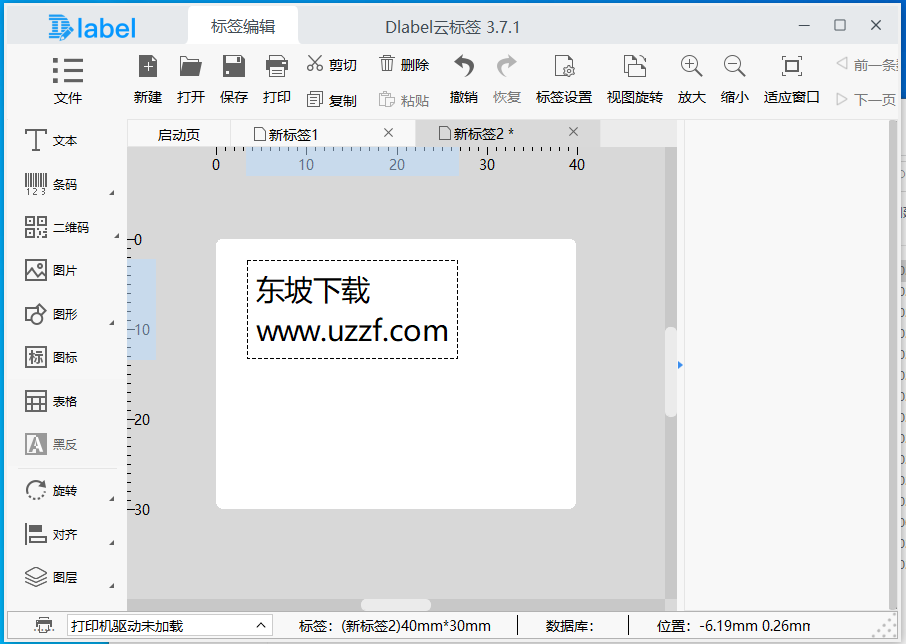Click the 位置 coordinates readout
Viewport: 906px width, 644px height.
733,626
